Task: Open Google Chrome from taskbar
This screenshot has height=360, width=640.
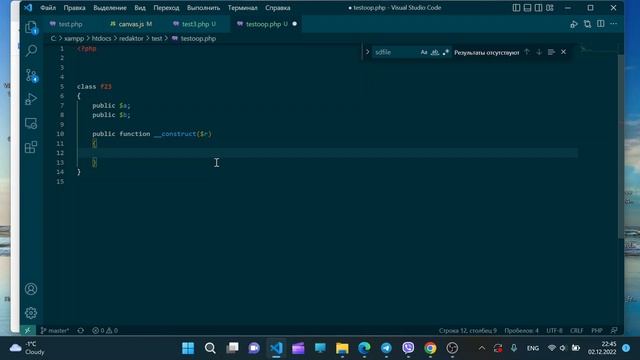Action: (x=430, y=348)
